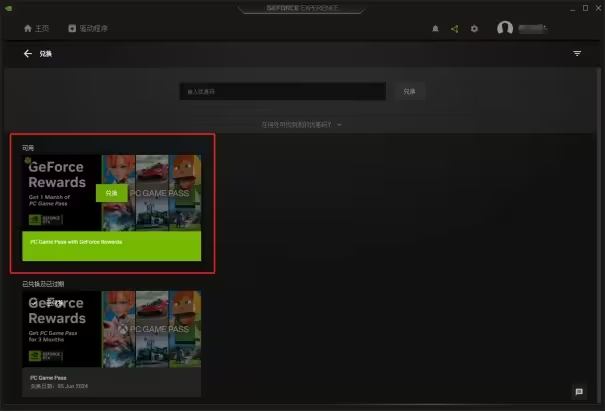Maximize the GeForce Experience window
Viewport: 605px width, 412px height.
pos(585,8)
